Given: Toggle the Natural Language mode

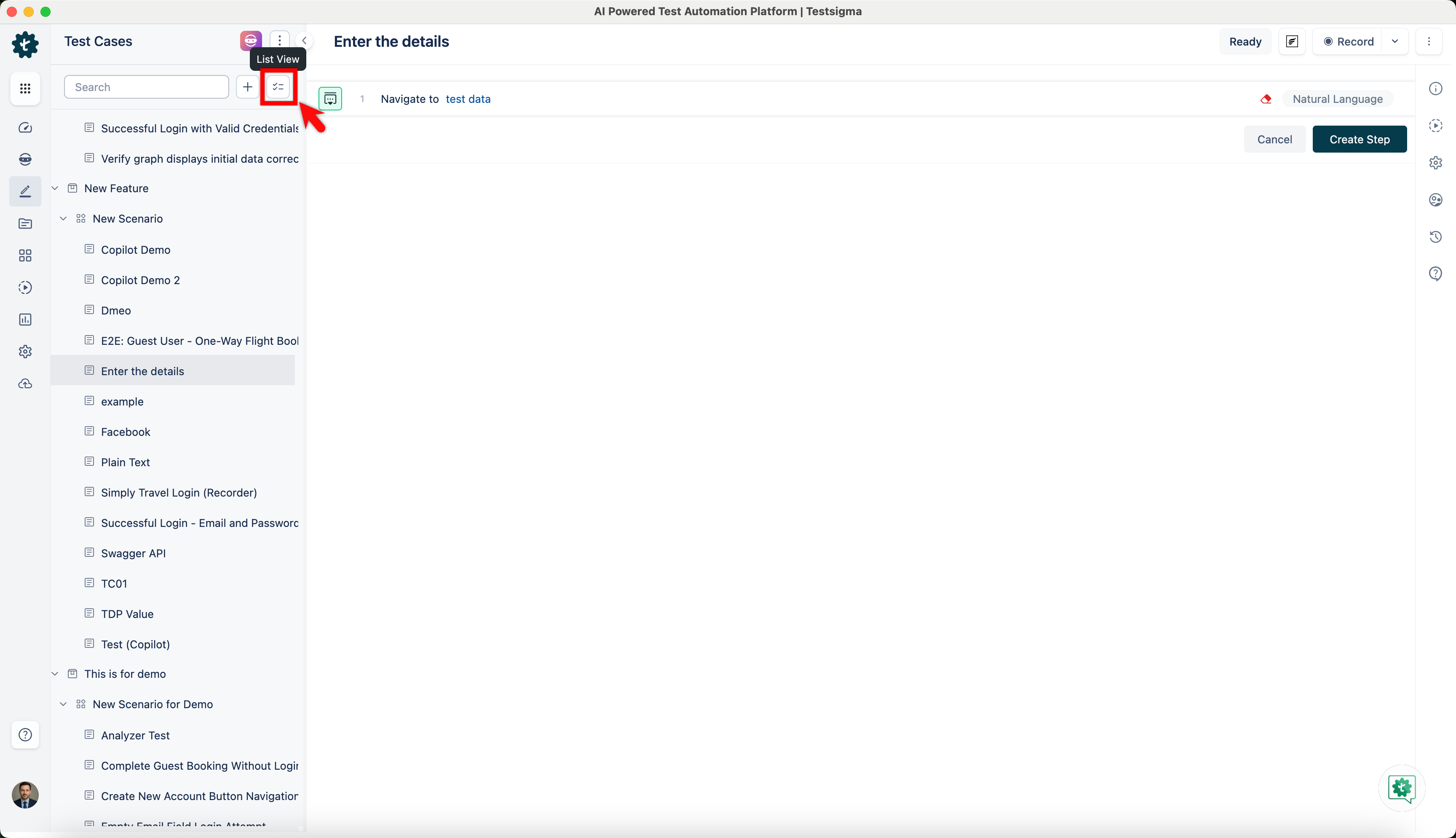Looking at the screenshot, I should 1338,98.
